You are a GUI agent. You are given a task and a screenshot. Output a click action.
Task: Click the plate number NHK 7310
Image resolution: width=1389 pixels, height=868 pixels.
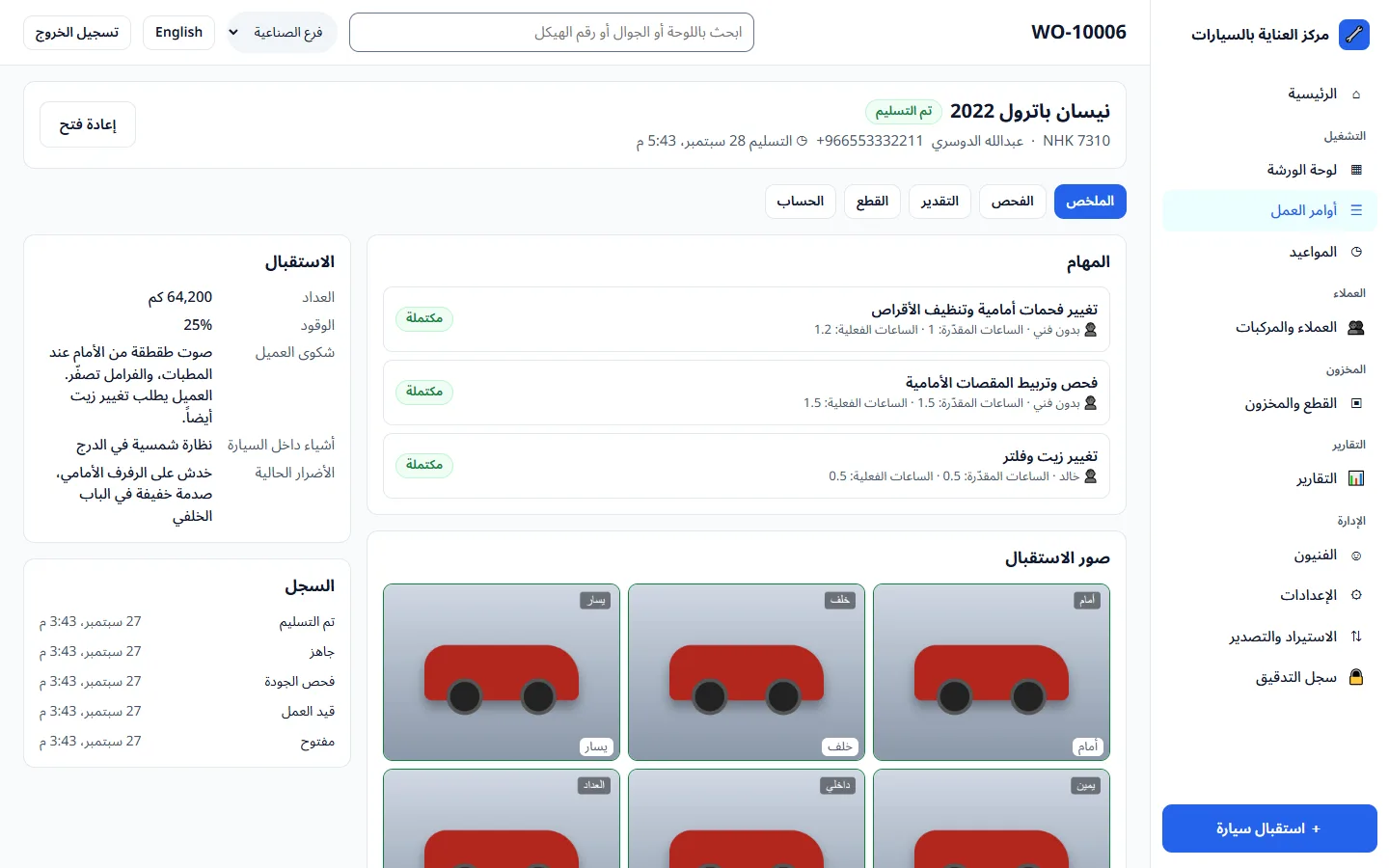click(1076, 141)
